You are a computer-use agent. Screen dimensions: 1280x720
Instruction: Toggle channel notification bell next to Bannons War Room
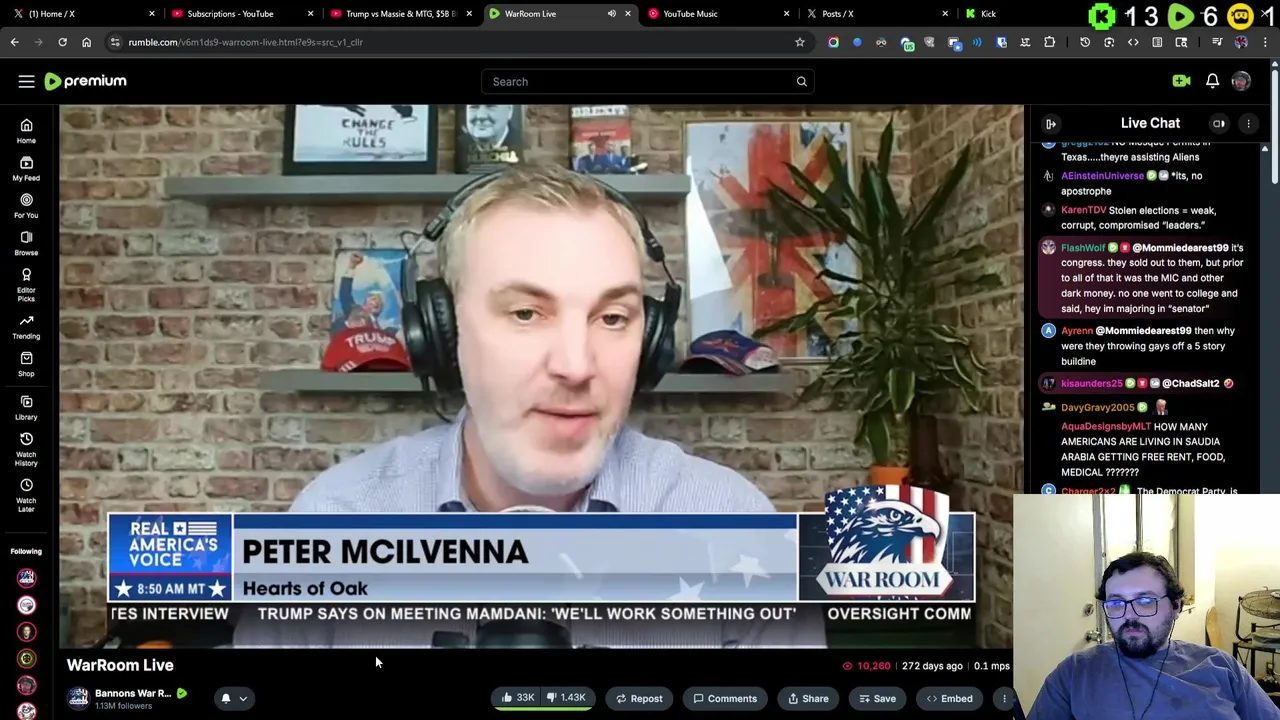click(226, 699)
